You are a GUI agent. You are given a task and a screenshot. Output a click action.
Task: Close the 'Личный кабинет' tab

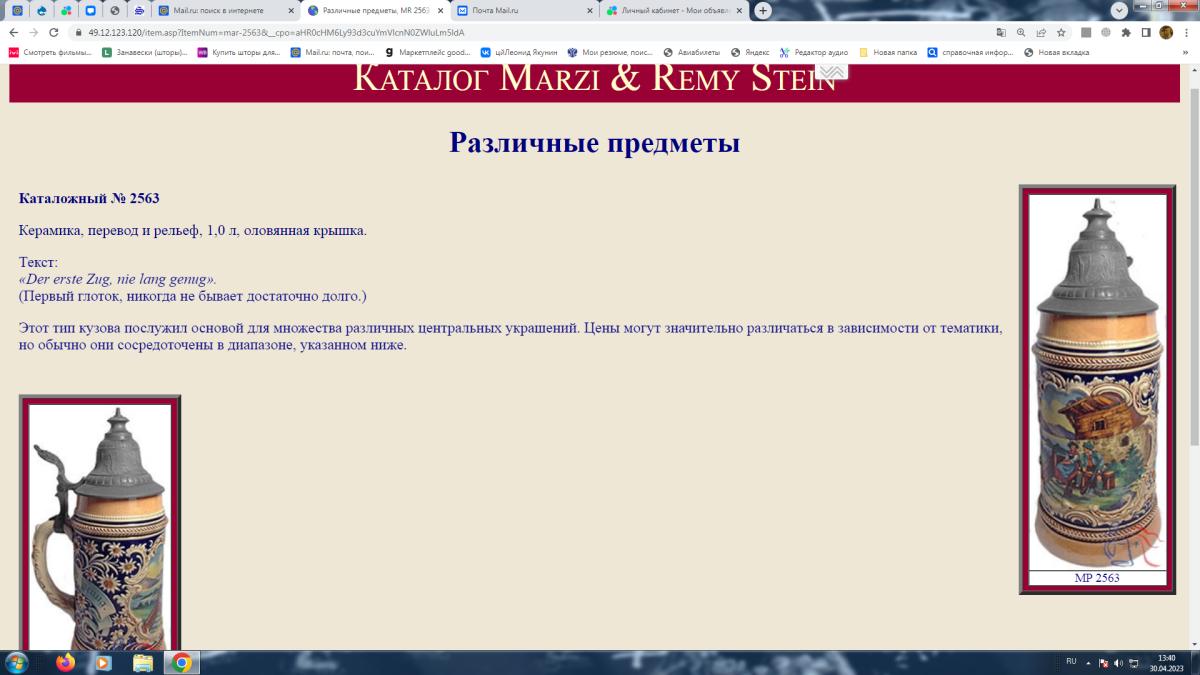point(738,11)
